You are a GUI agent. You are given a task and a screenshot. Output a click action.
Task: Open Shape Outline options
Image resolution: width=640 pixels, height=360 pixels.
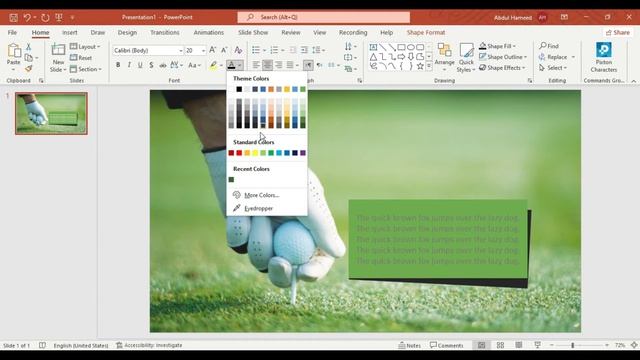(x=503, y=57)
